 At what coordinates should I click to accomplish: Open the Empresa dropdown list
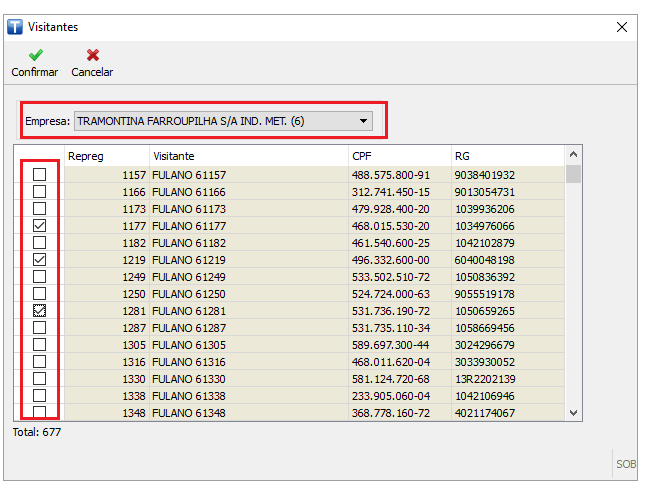point(223,121)
